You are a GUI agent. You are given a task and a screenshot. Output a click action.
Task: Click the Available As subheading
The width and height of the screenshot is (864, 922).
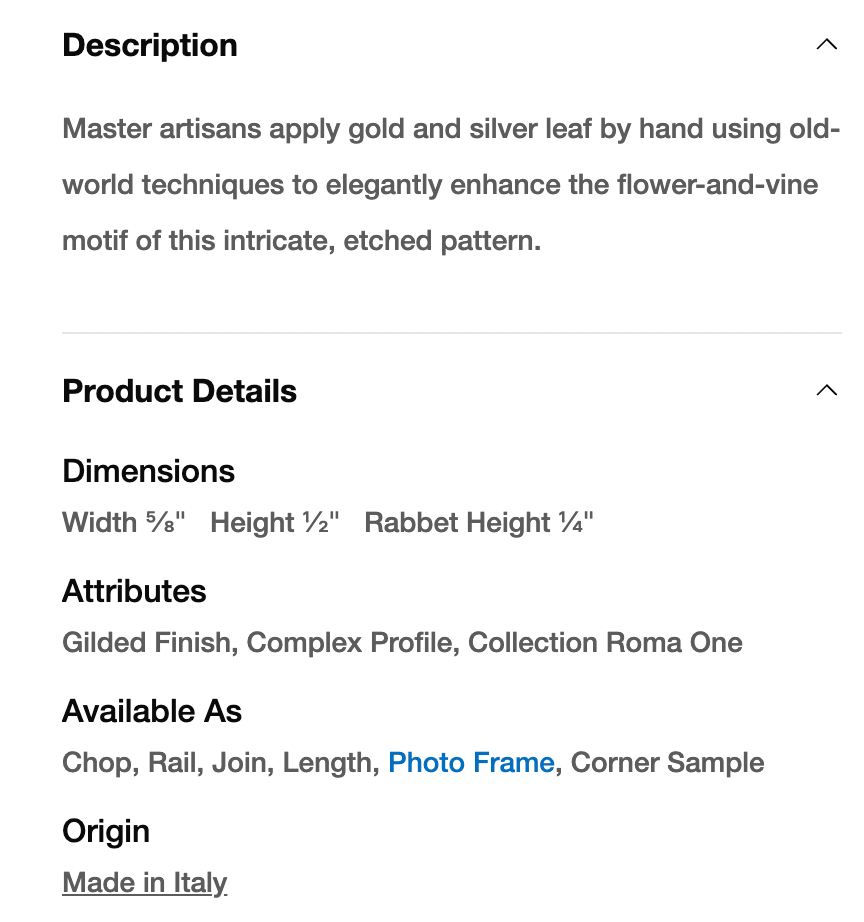pos(152,711)
